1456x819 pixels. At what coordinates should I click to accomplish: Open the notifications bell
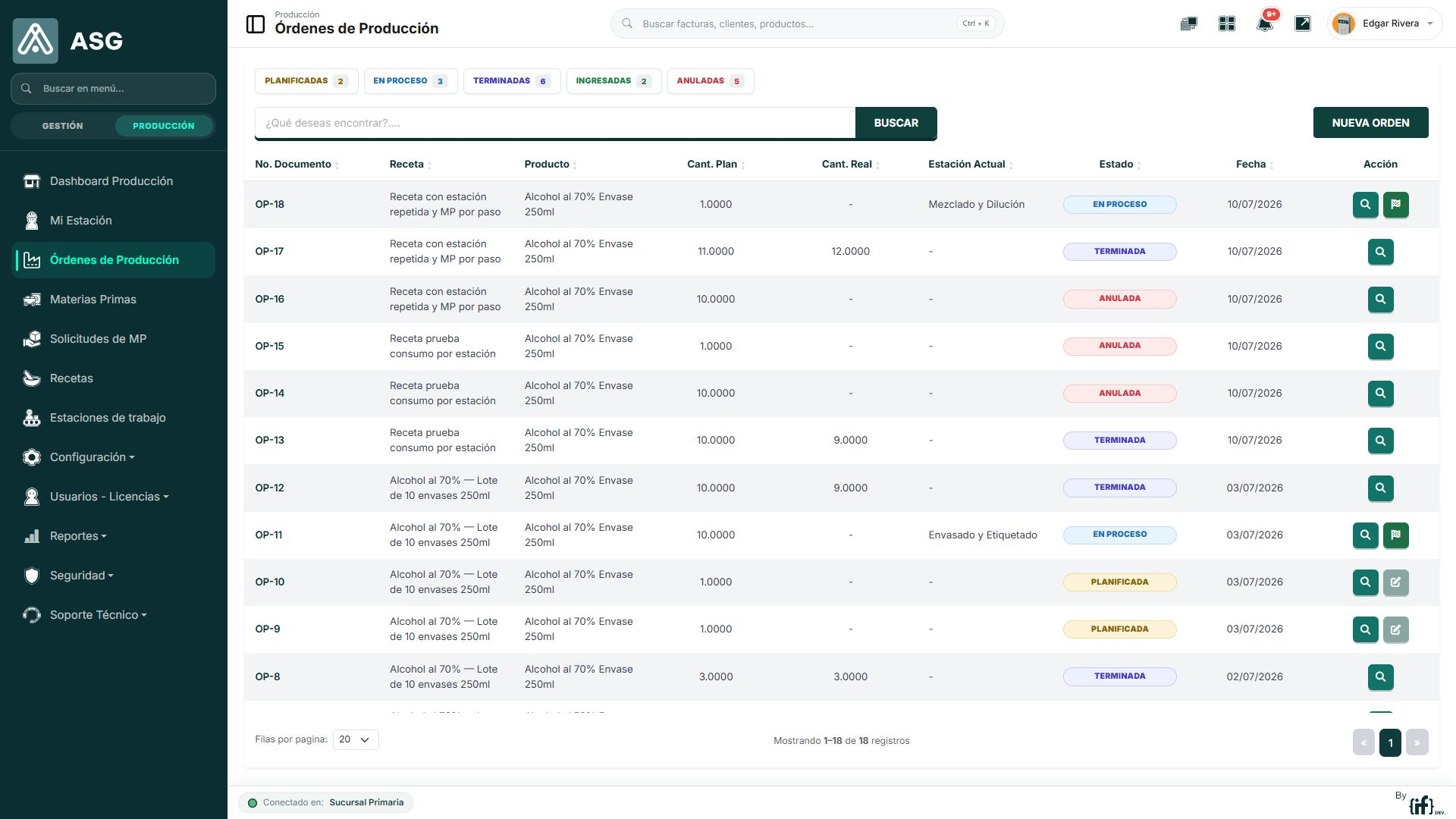[1264, 24]
